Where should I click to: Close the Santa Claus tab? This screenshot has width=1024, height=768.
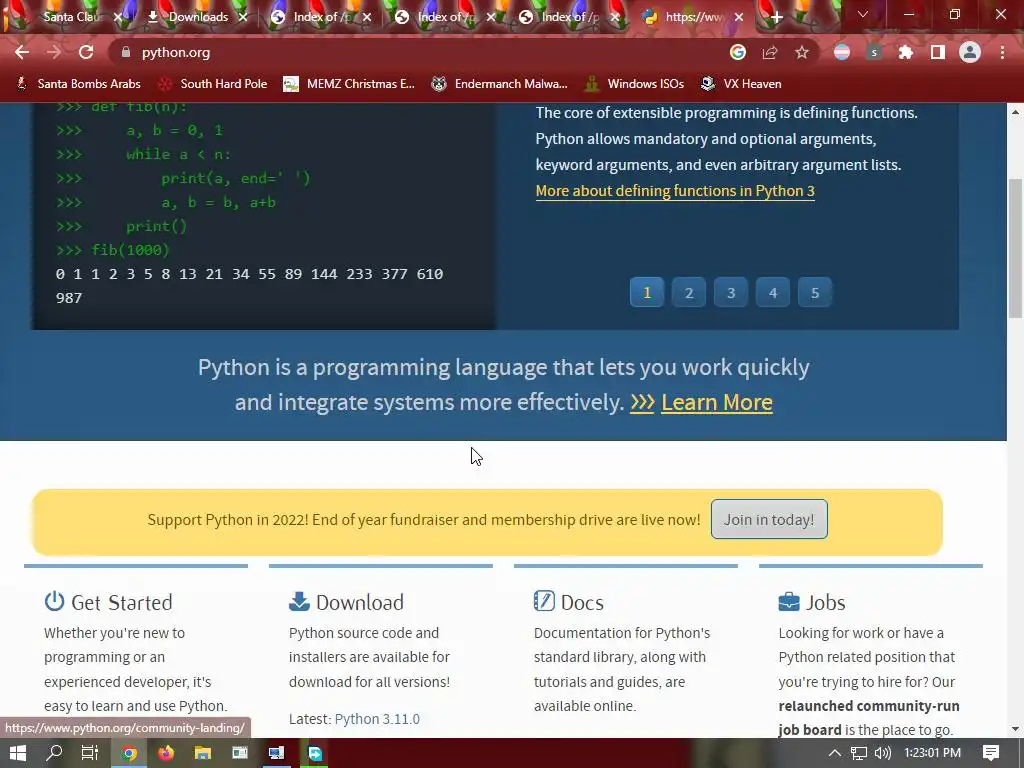pyautogui.click(x=118, y=17)
